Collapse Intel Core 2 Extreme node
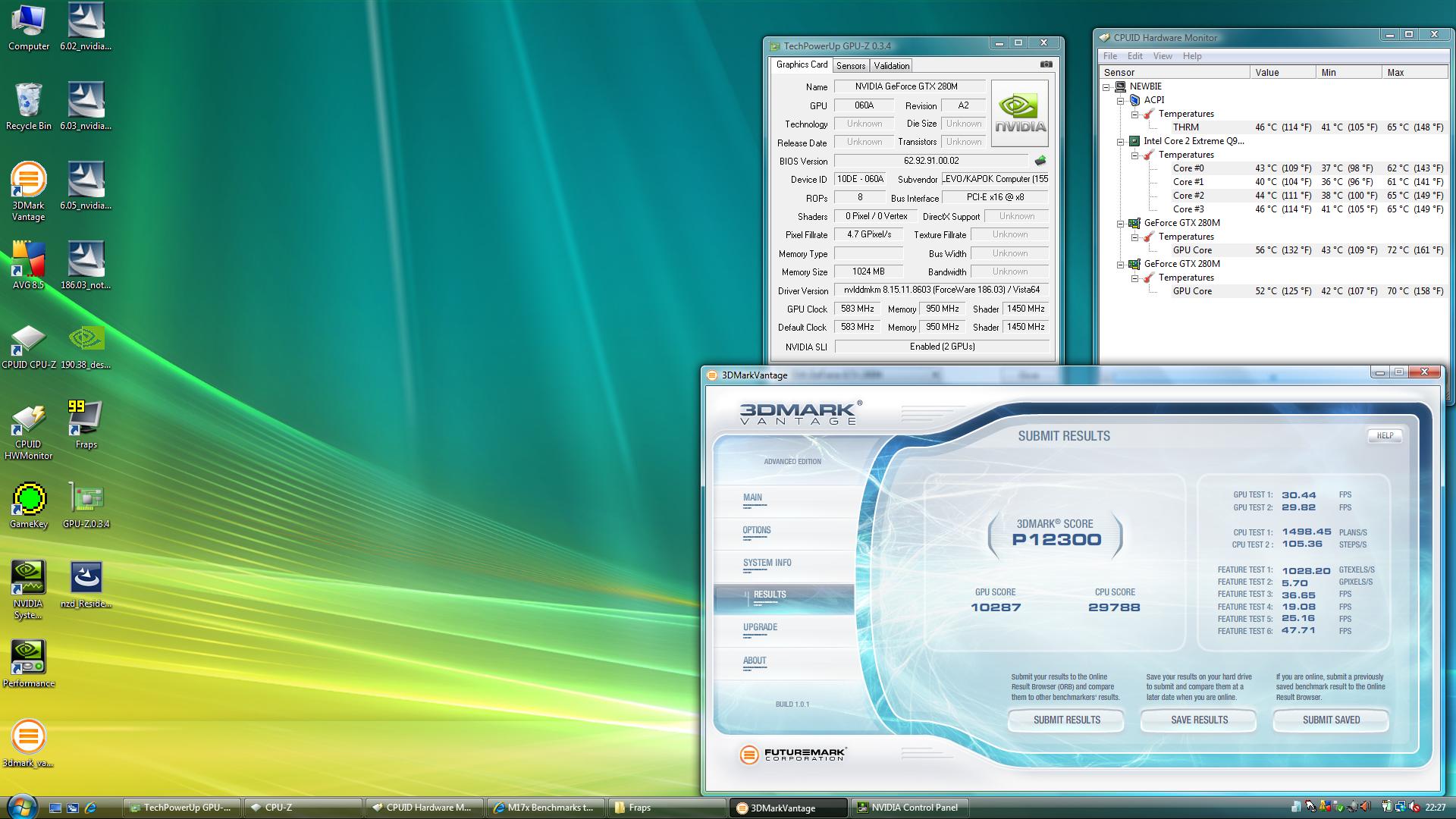Viewport: 1456px width, 819px height. click(x=1120, y=141)
